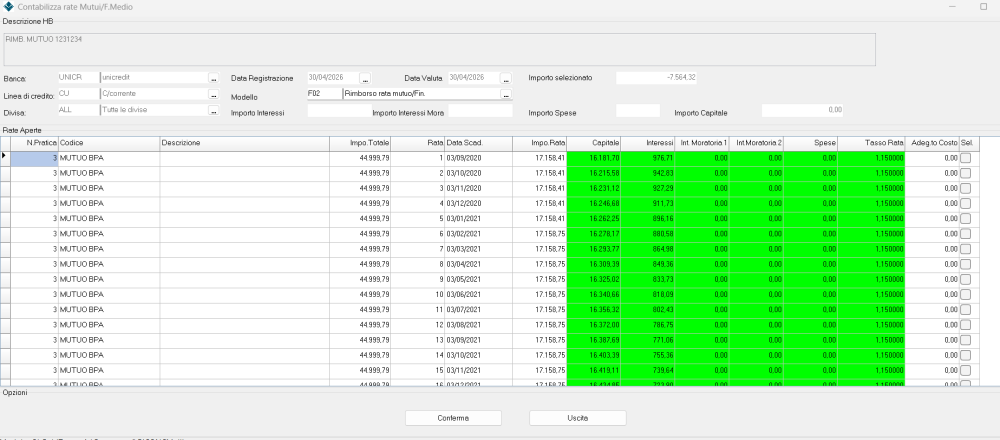
Task: Click the Int.Moratoria 1 column header
Action: point(702,143)
